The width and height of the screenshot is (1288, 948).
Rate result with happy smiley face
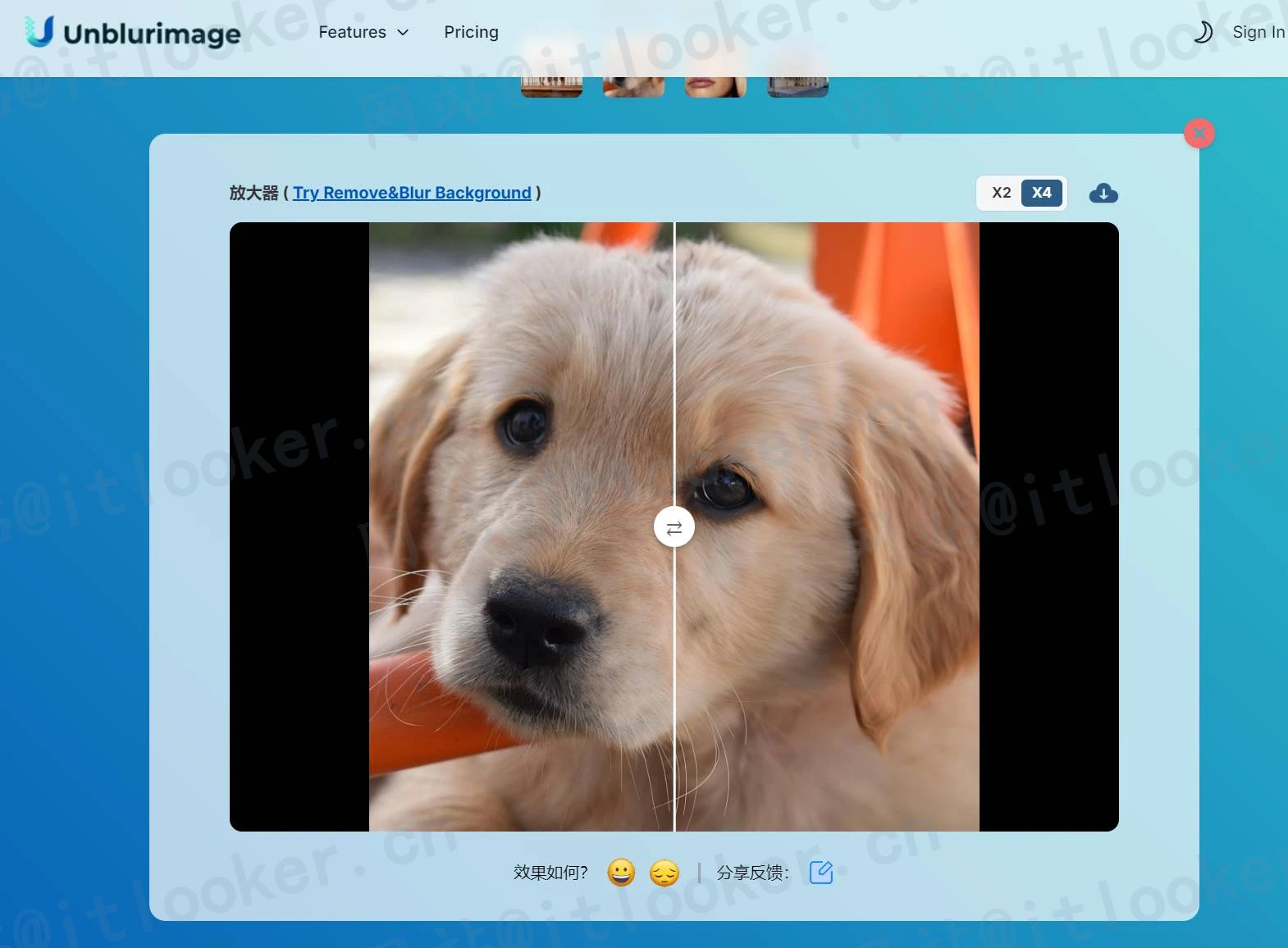click(621, 873)
